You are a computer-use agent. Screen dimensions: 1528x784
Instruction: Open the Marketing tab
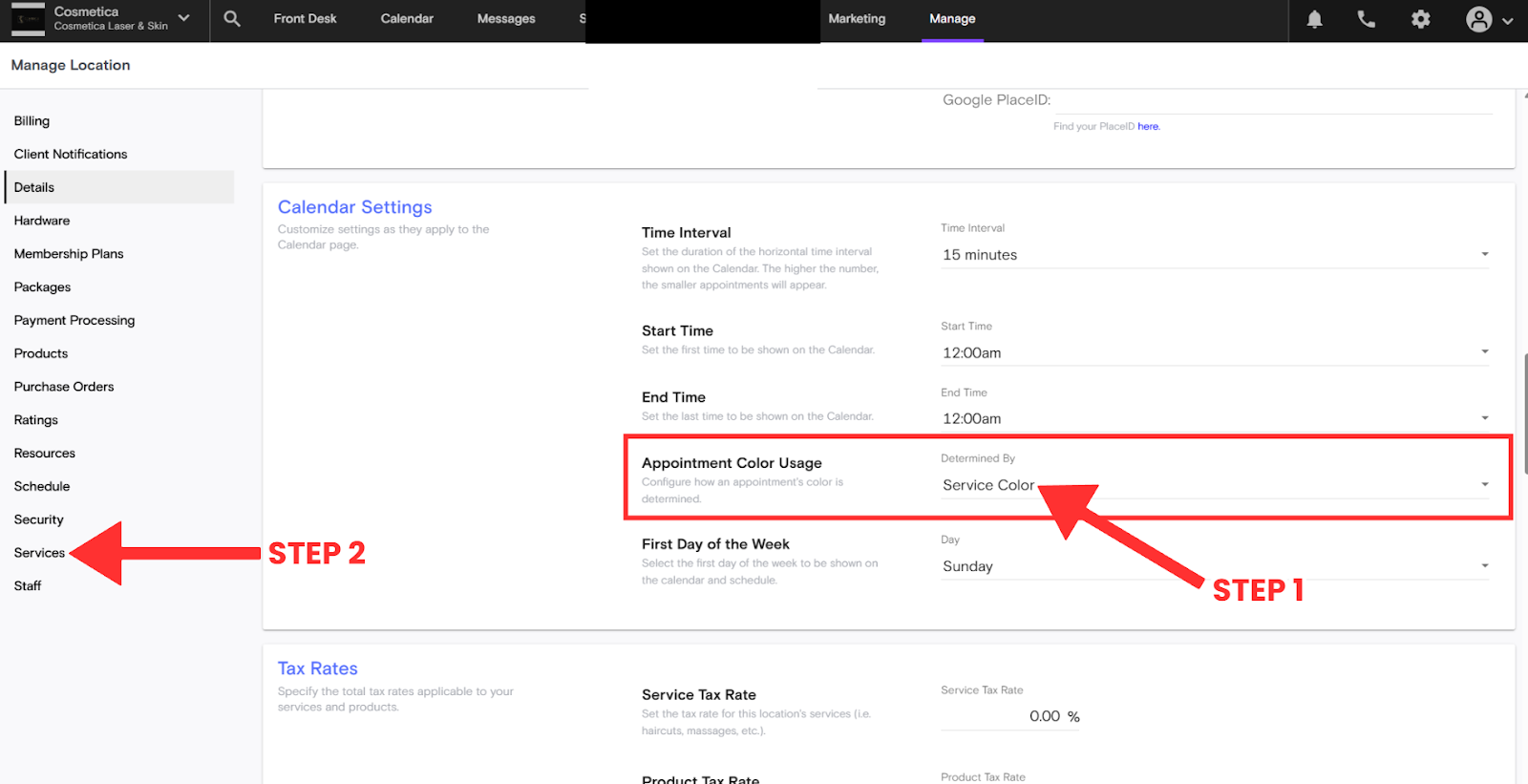click(x=857, y=19)
